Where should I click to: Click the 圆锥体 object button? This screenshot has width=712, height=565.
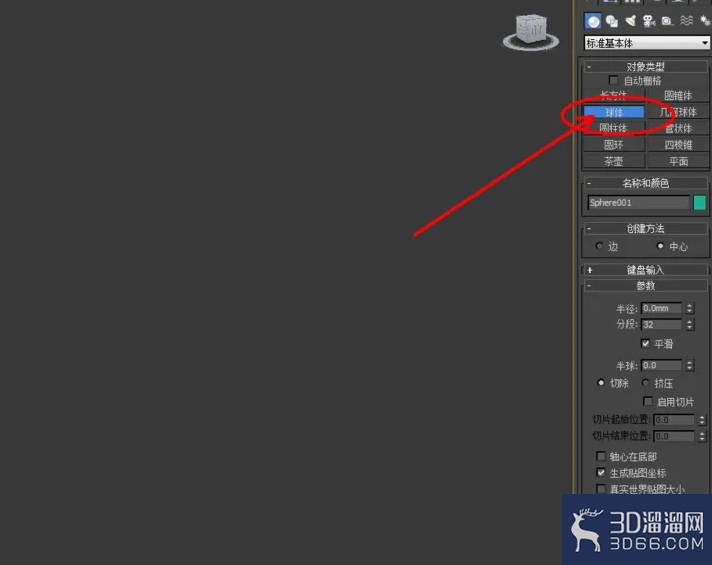coord(677,95)
